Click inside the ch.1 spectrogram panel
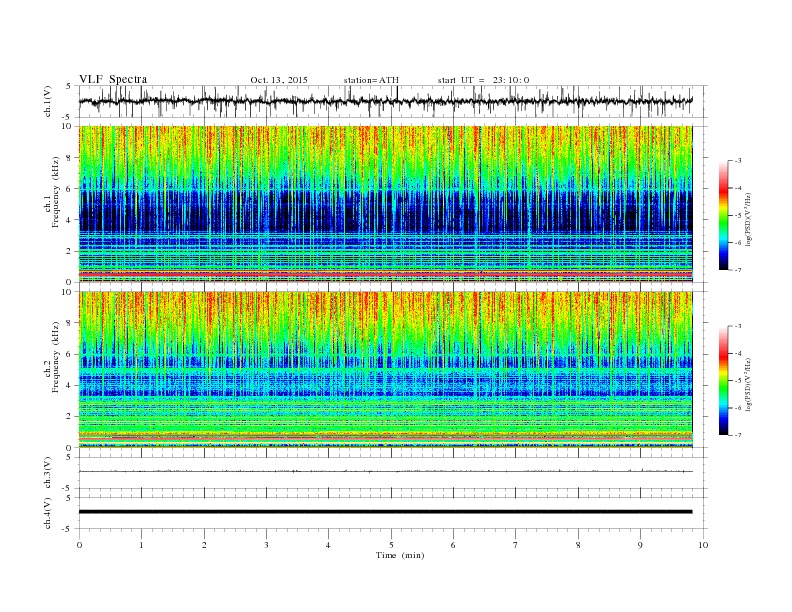The width and height of the screenshot is (792, 612). click(385, 204)
